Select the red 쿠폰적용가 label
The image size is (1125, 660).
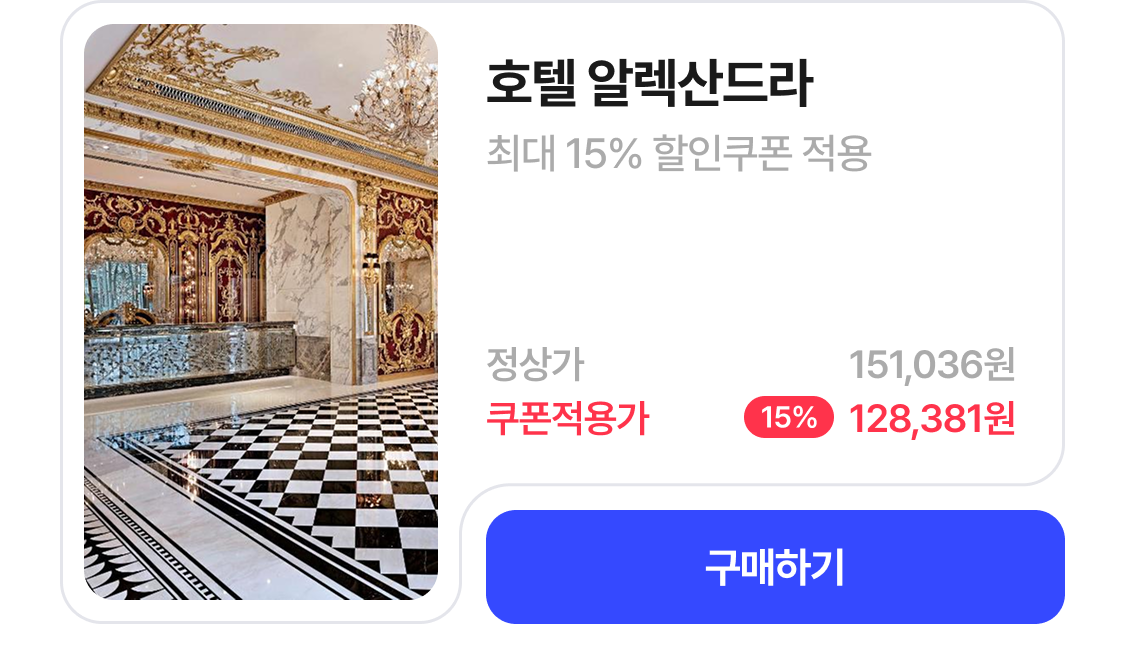[568, 418]
